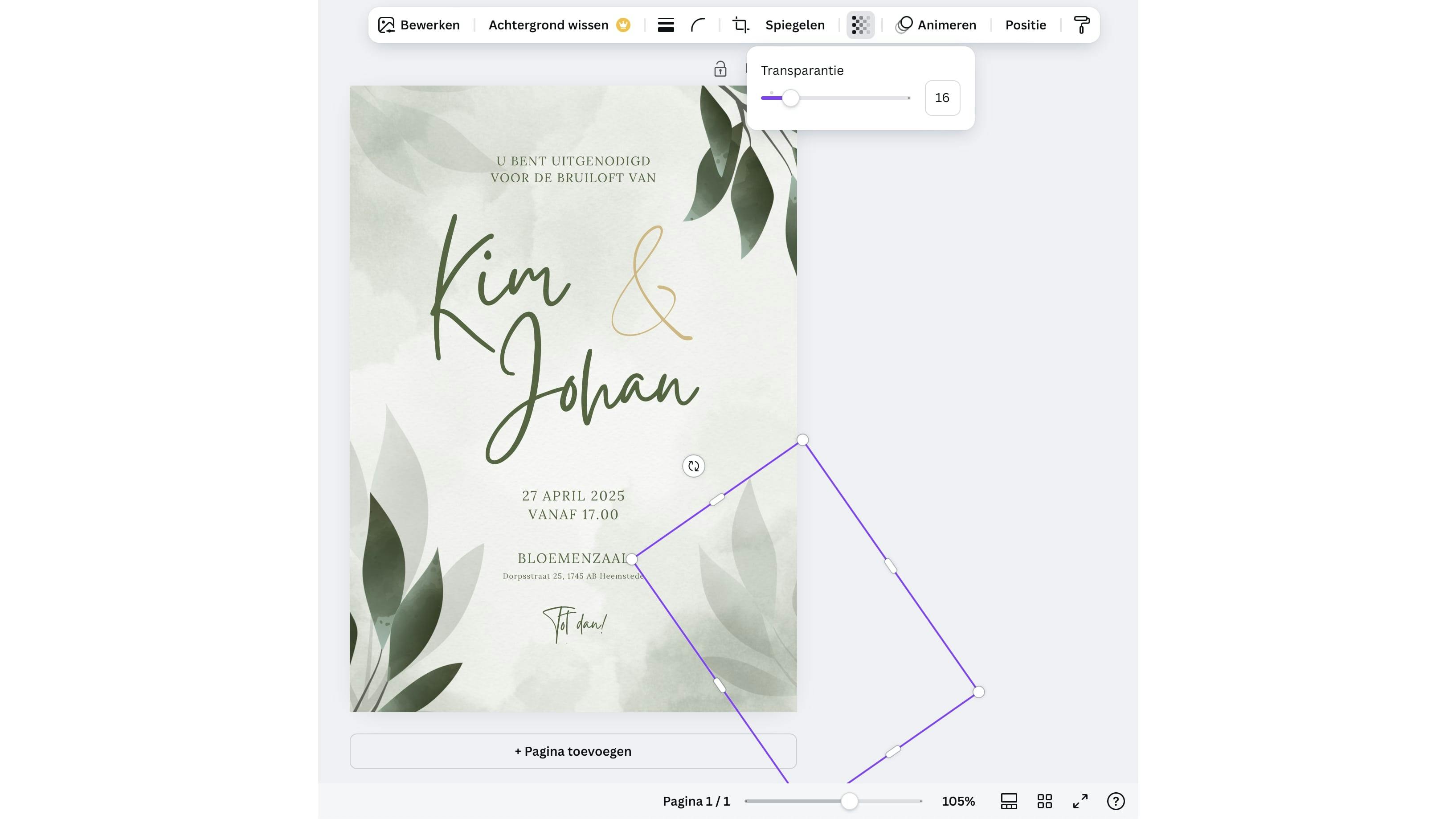Click the + Pagina toevoegen button
Image resolution: width=1456 pixels, height=819 pixels.
(573, 751)
